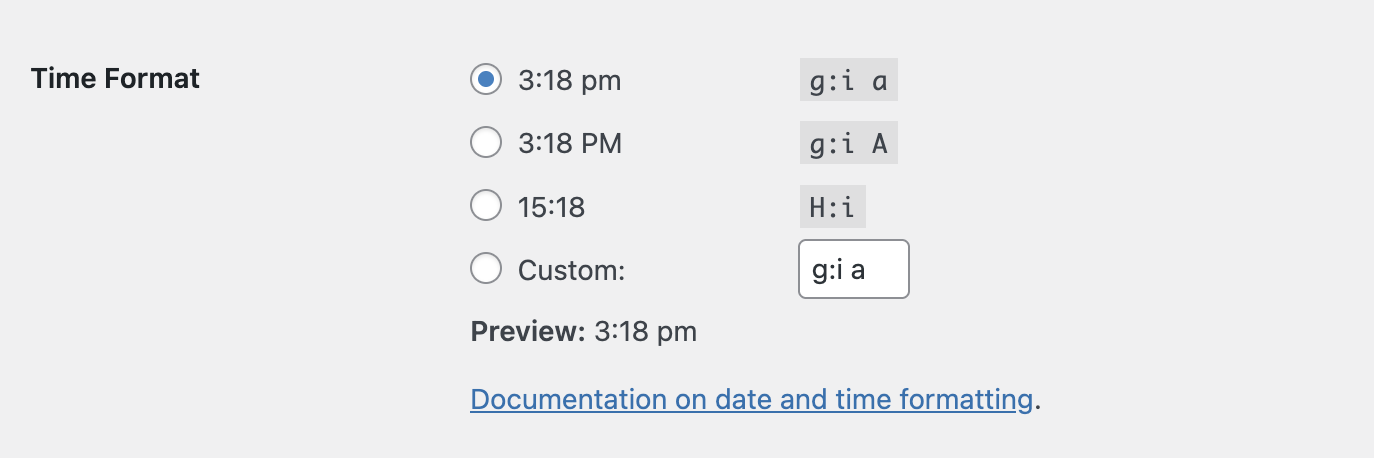Click the "g:i a" grey format code
The image size is (1374, 458).
(x=848, y=81)
